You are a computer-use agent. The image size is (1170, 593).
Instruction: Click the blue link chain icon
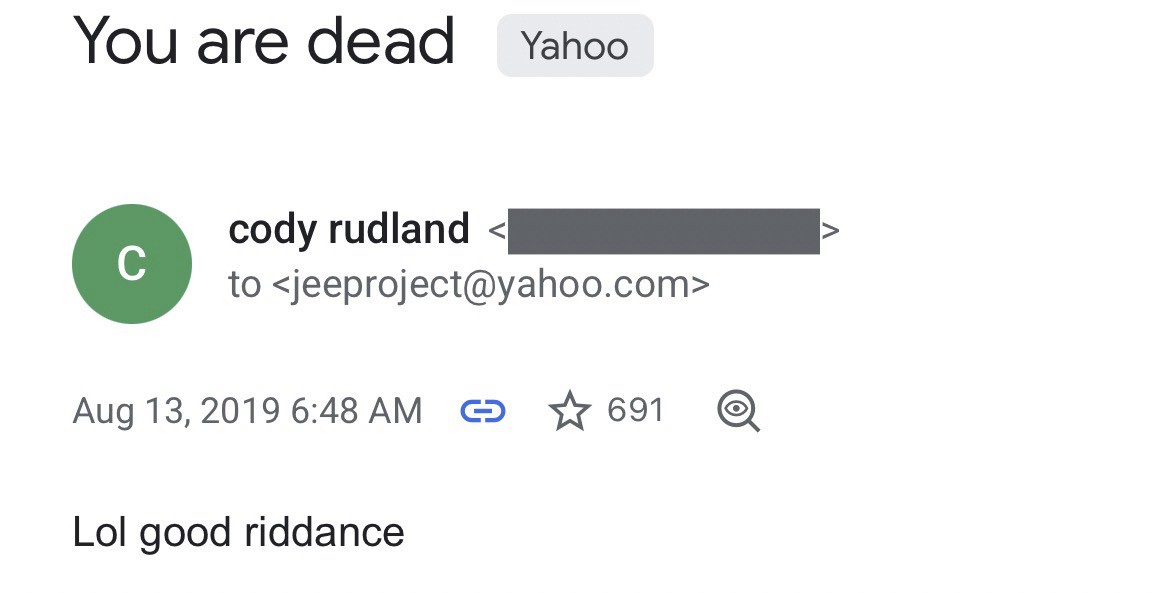[x=483, y=411]
